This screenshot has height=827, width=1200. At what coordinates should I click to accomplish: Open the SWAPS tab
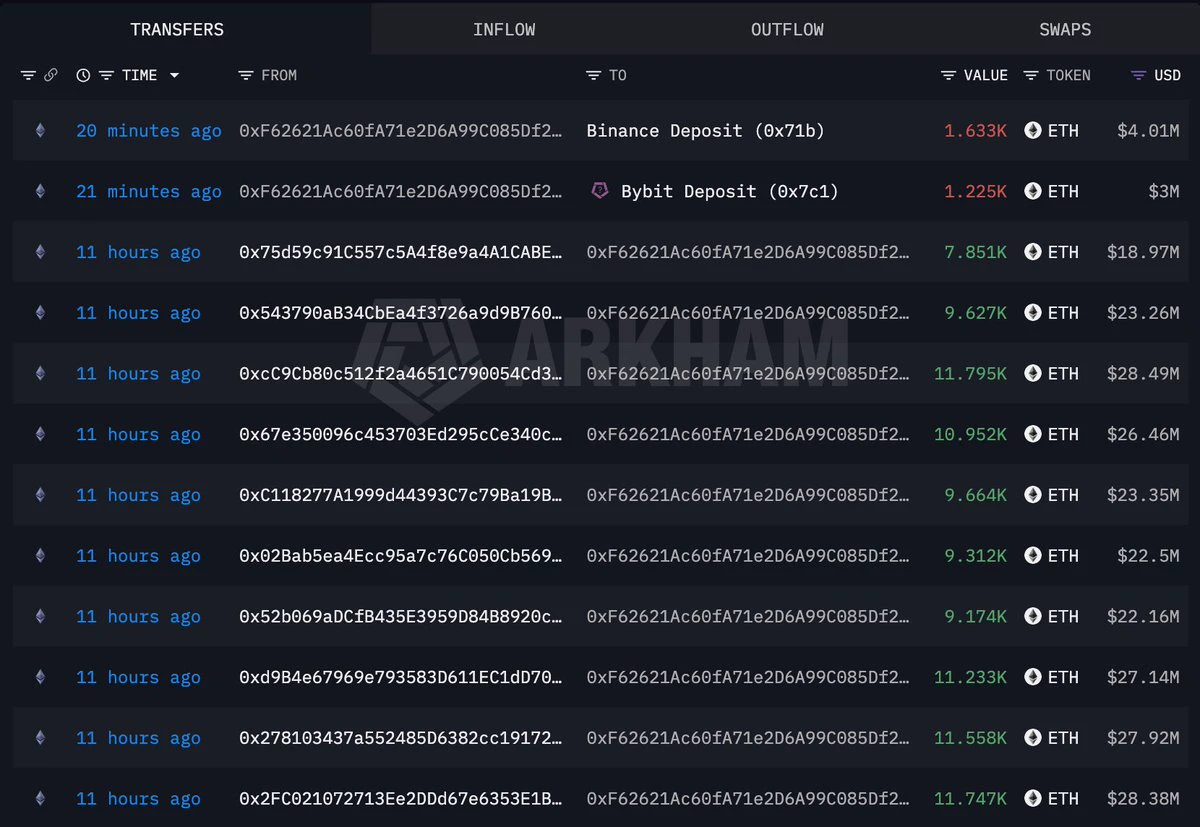[x=1065, y=29]
